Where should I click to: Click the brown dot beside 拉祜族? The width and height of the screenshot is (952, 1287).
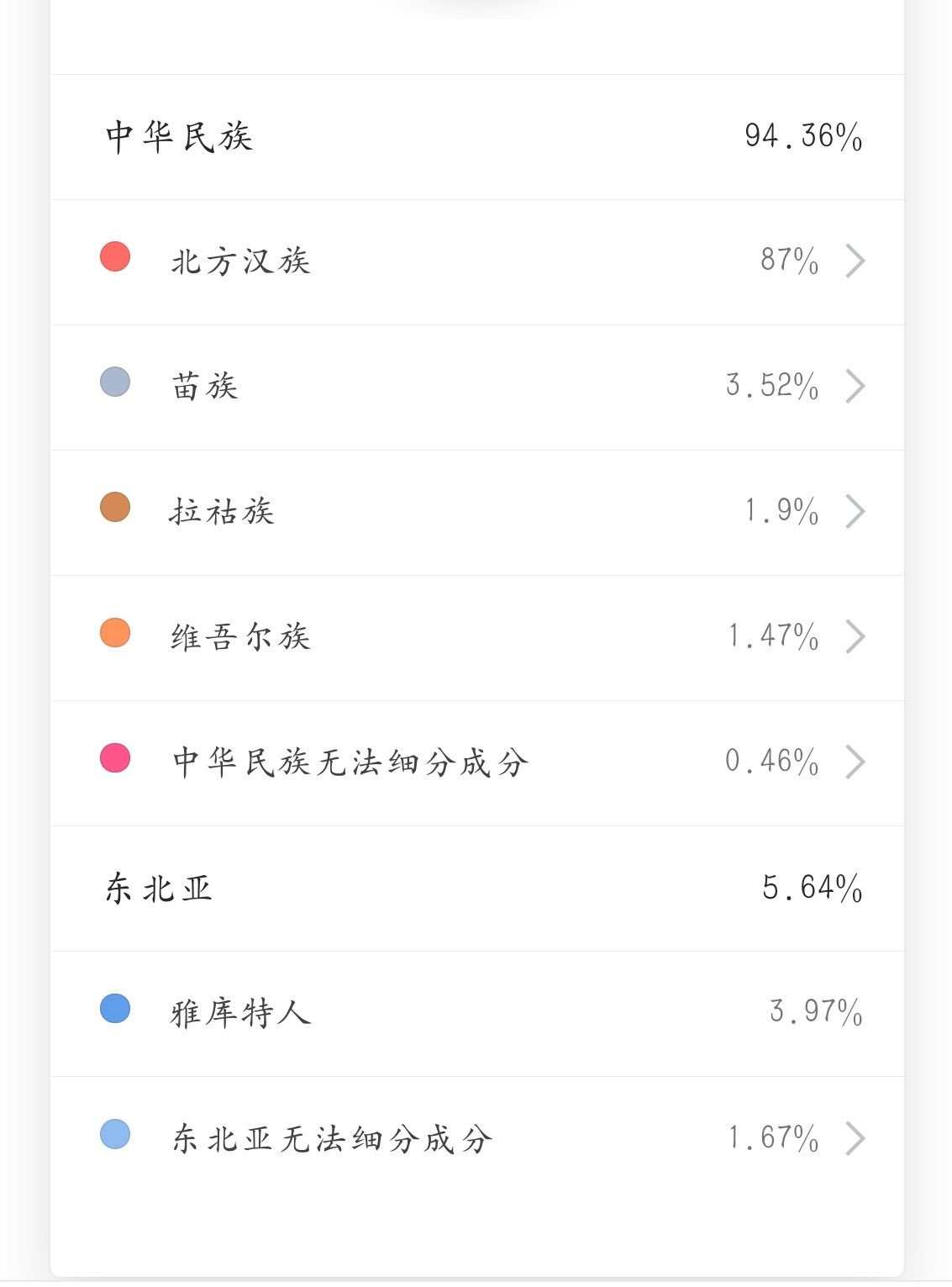point(115,507)
